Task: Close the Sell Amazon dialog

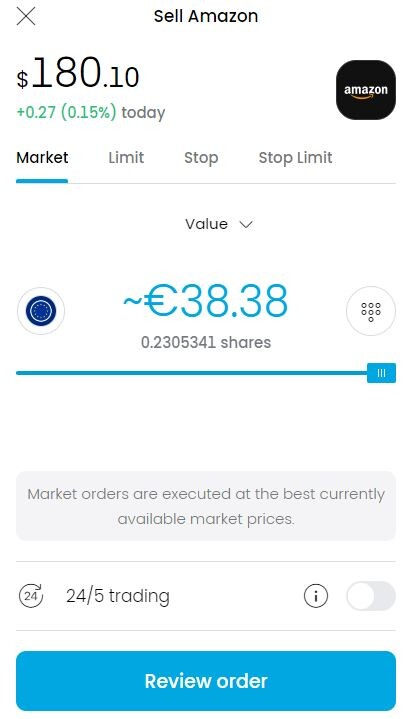Action: 26,16
